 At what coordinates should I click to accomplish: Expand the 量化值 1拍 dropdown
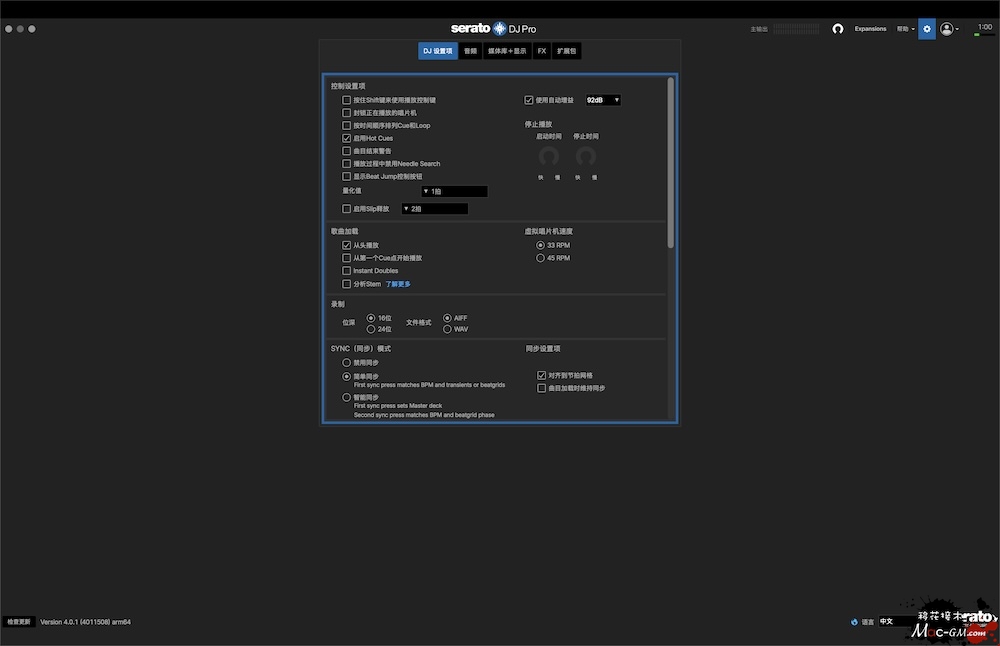click(454, 191)
